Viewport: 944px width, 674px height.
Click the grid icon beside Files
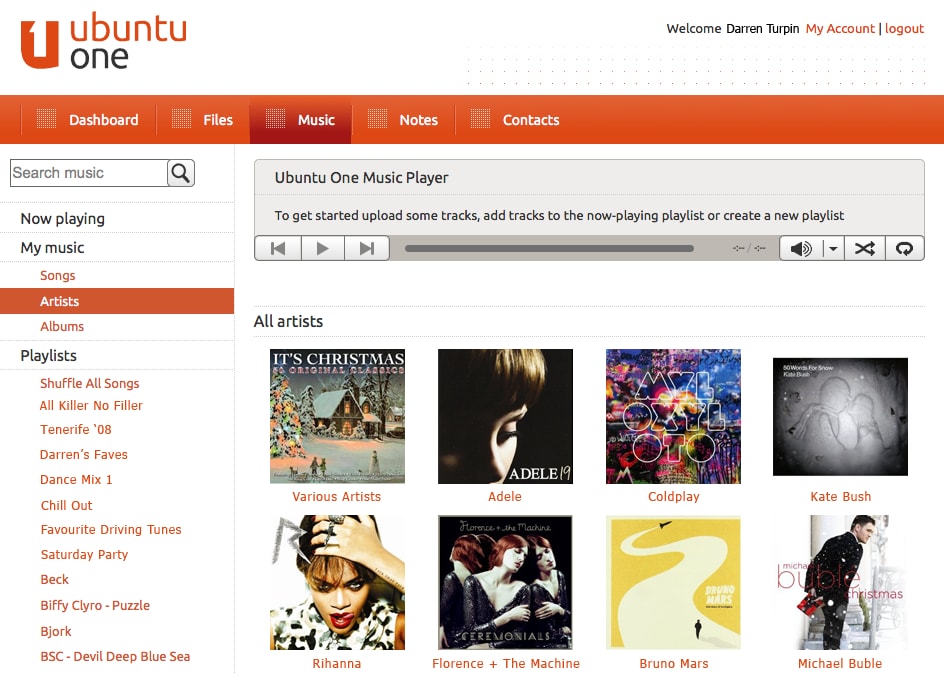[x=181, y=119]
